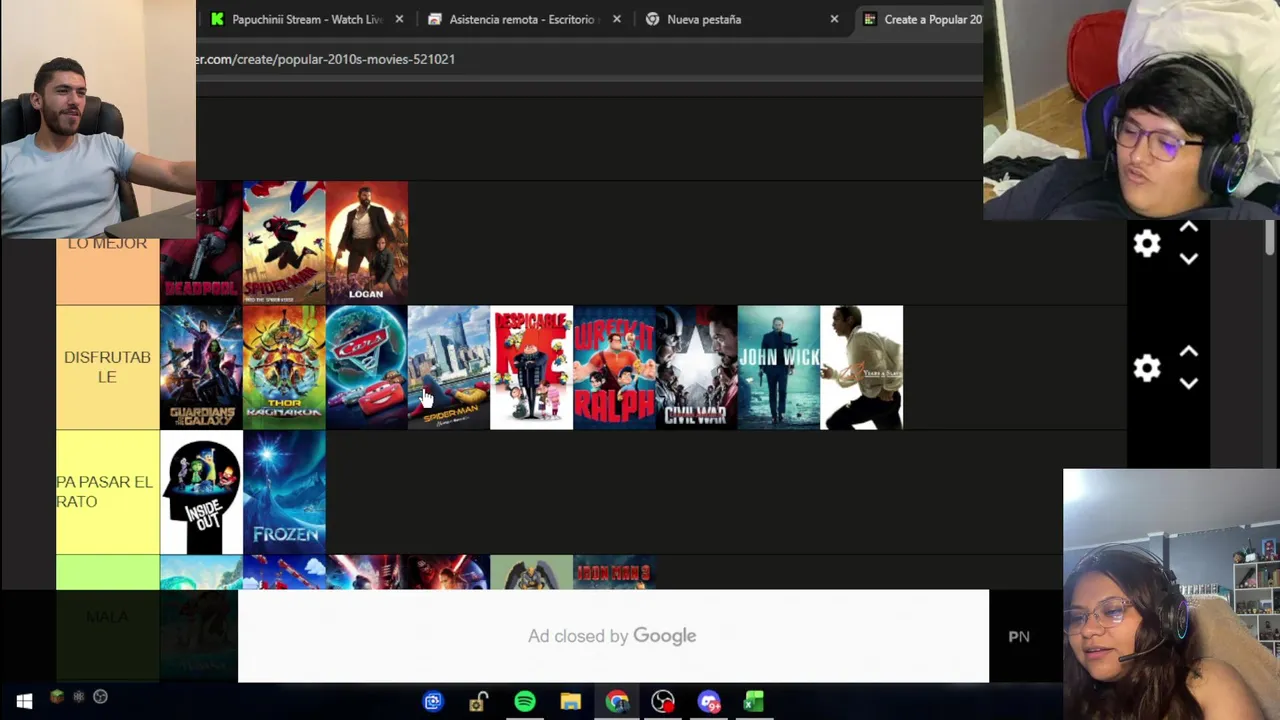Open OBS Studio from the taskbar
The height and width of the screenshot is (720, 1280).
coord(663,702)
